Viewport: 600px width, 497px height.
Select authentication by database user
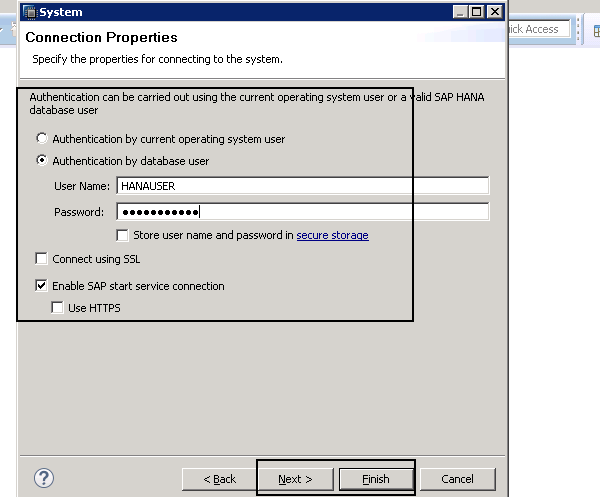[x=42, y=160]
